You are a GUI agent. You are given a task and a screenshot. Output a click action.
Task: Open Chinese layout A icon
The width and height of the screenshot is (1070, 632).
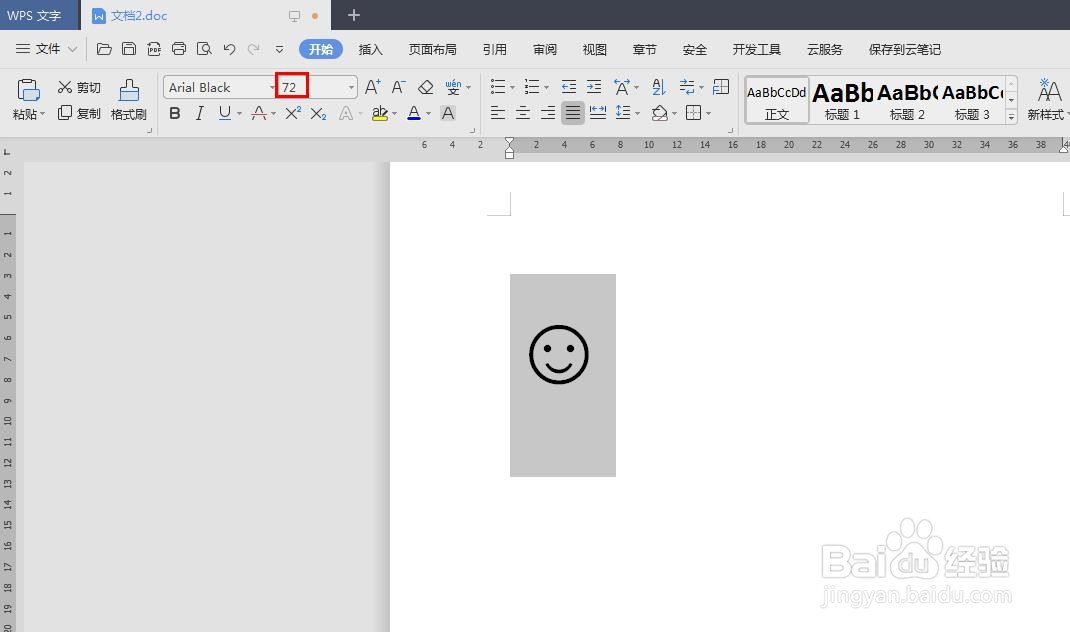point(622,87)
